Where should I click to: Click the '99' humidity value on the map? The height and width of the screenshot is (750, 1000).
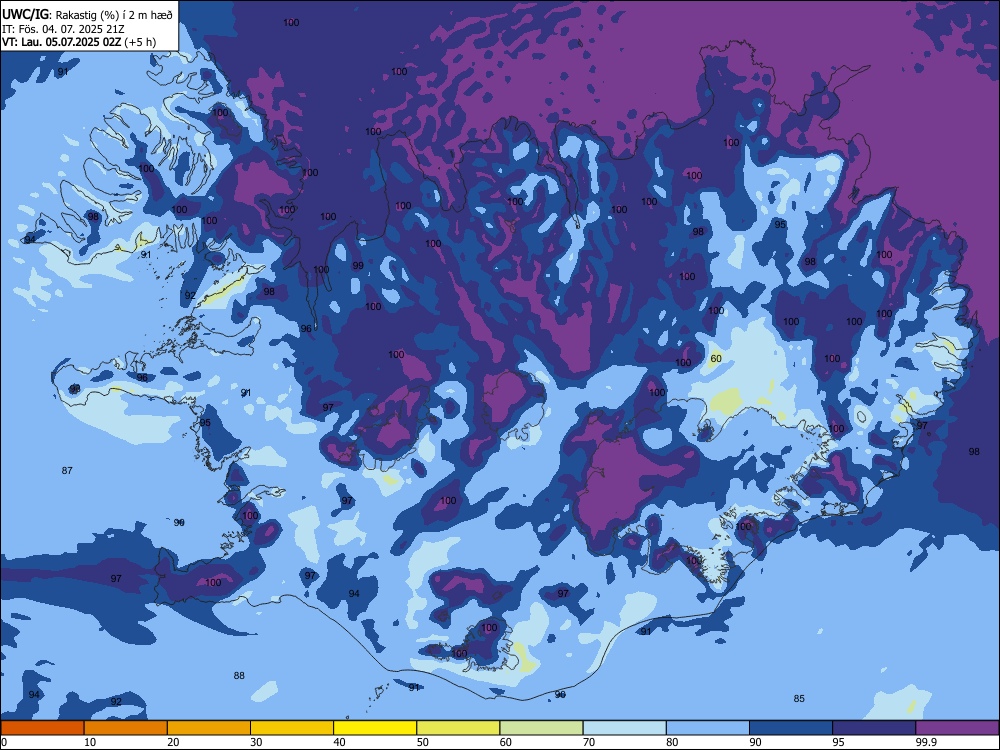pos(358,265)
